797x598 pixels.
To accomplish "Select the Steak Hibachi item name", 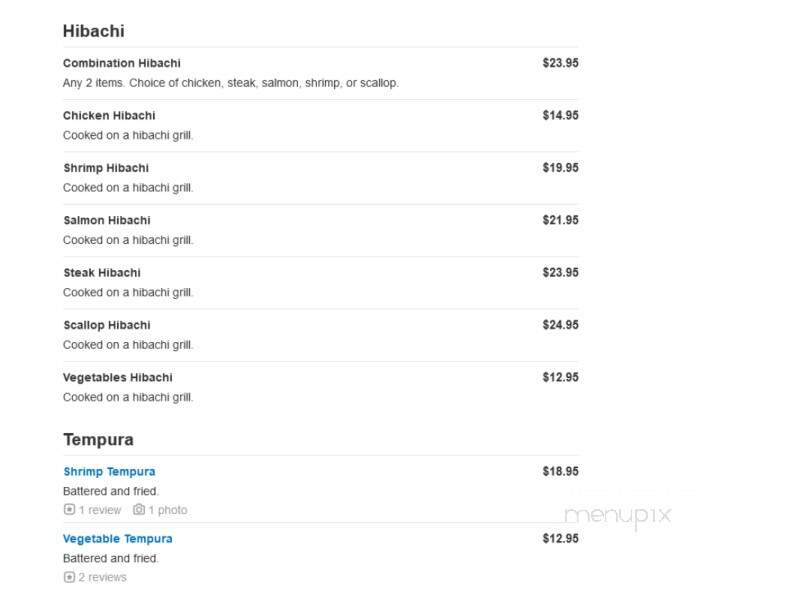I will (x=102, y=273).
